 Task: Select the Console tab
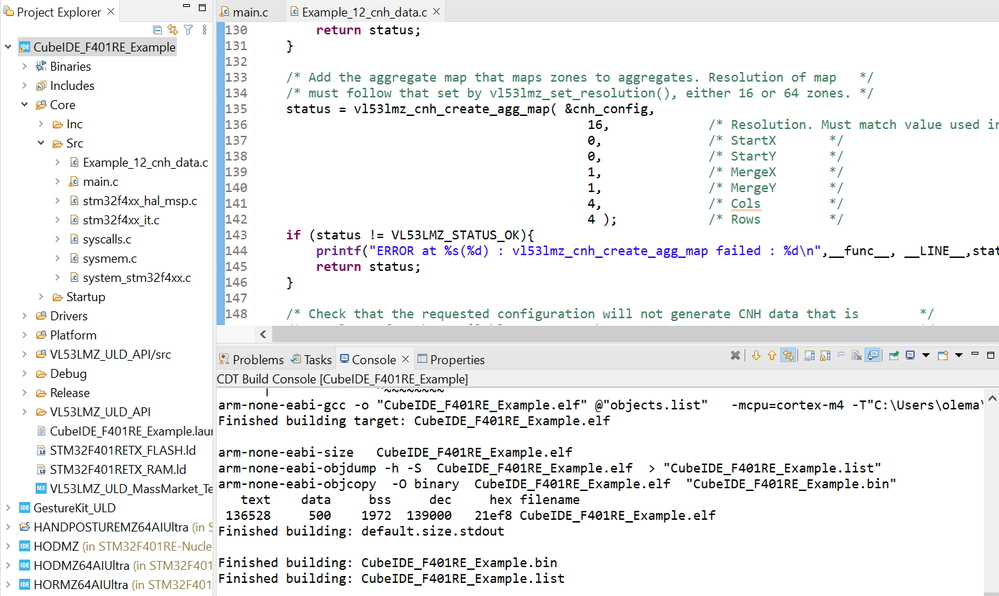[368, 360]
